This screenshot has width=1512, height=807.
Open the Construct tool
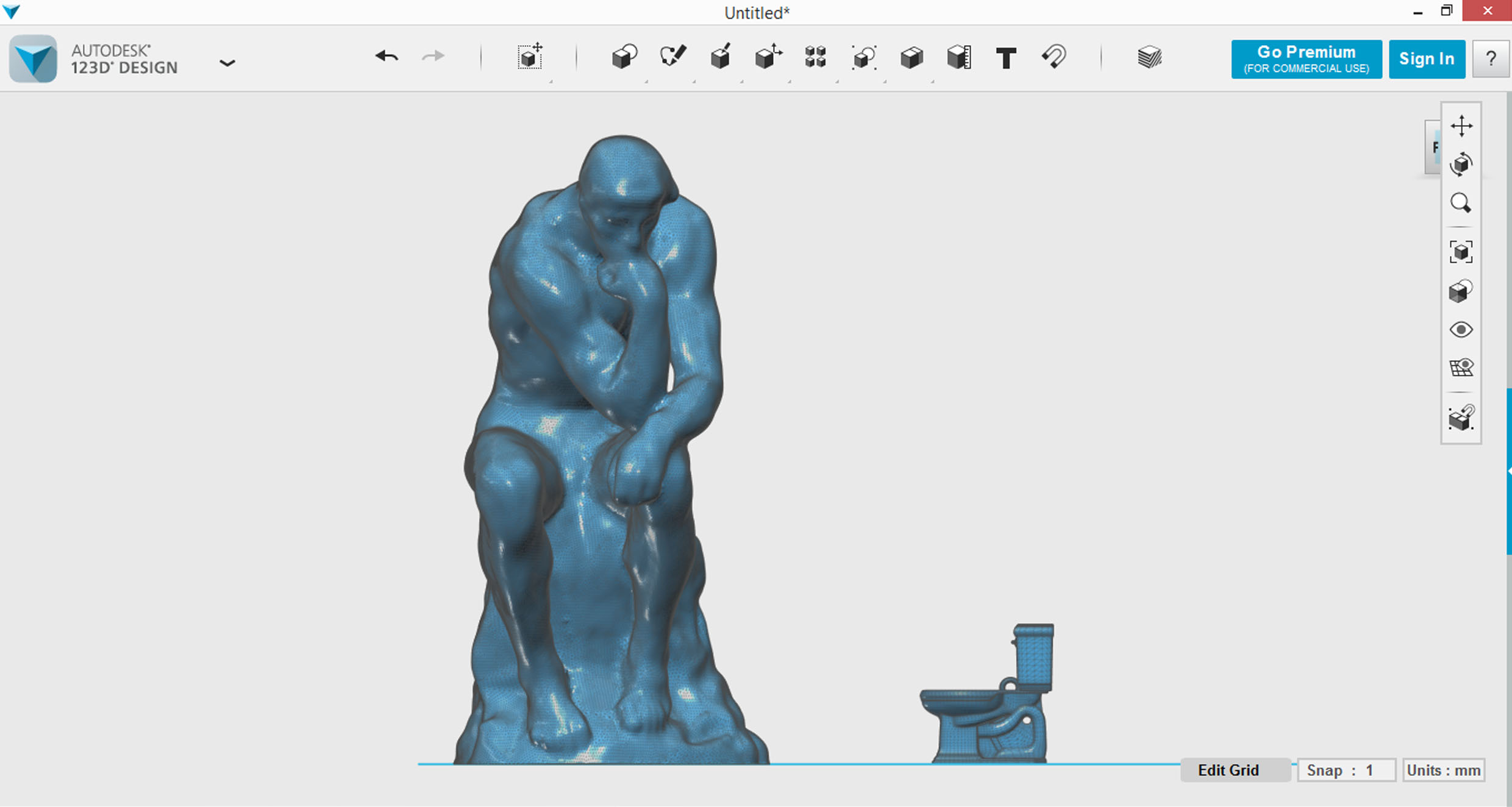721,57
